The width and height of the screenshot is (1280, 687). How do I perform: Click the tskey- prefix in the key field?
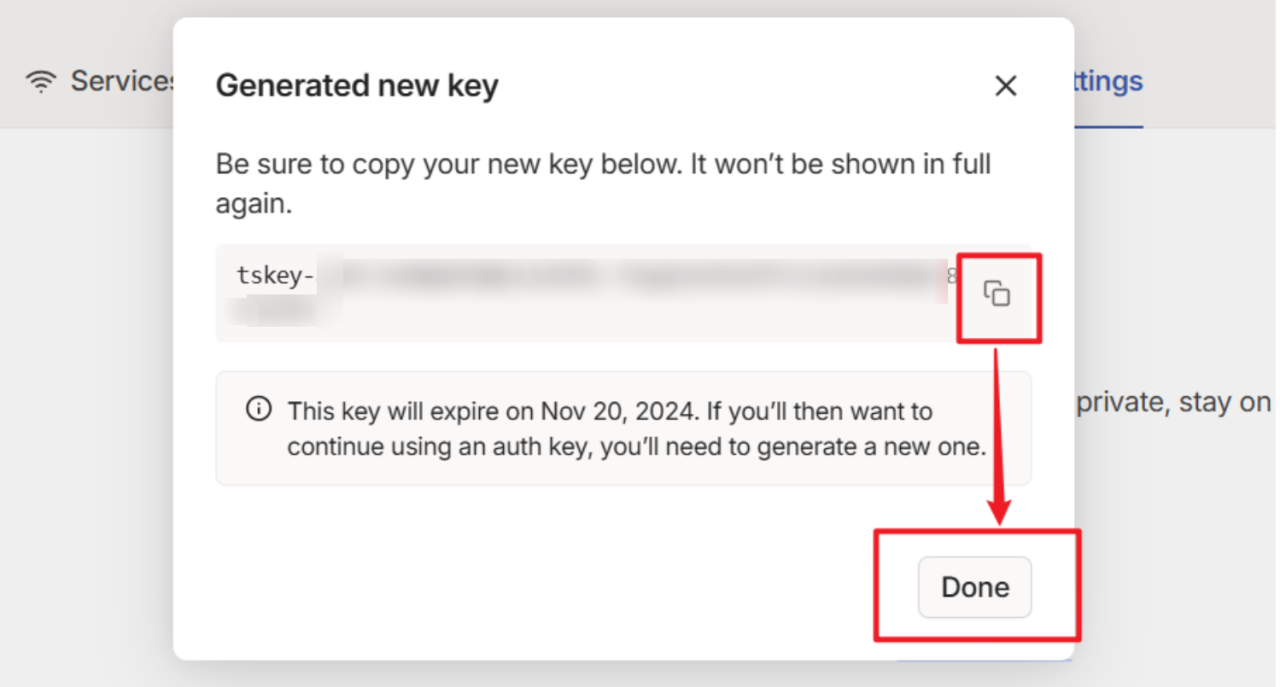[x=276, y=275]
